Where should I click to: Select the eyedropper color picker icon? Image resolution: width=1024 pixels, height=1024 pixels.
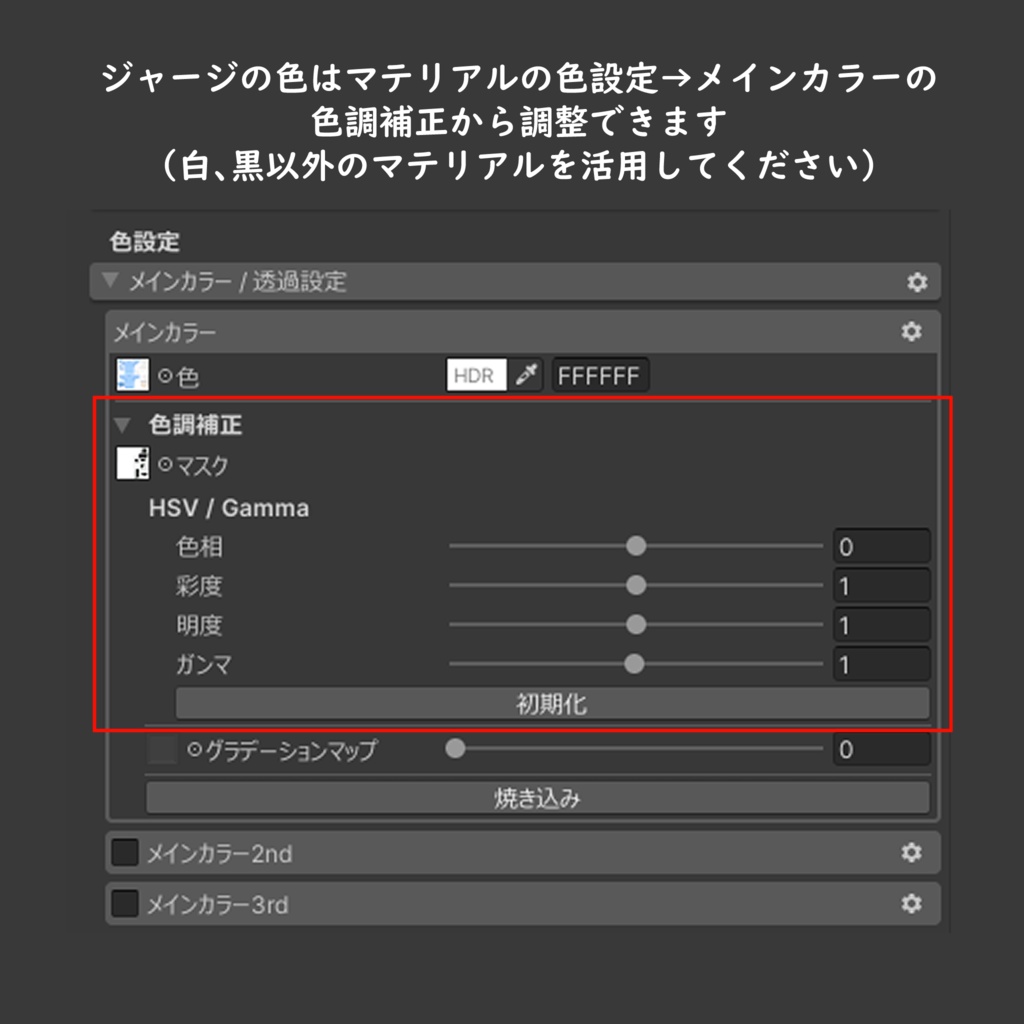(527, 375)
